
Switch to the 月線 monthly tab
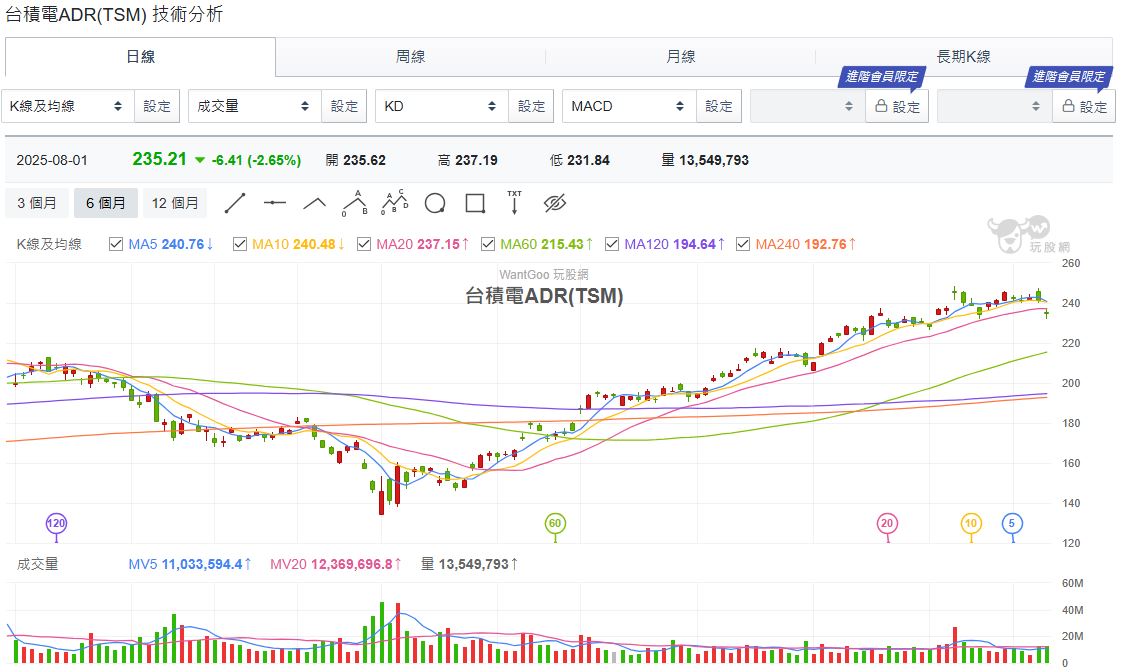680,57
